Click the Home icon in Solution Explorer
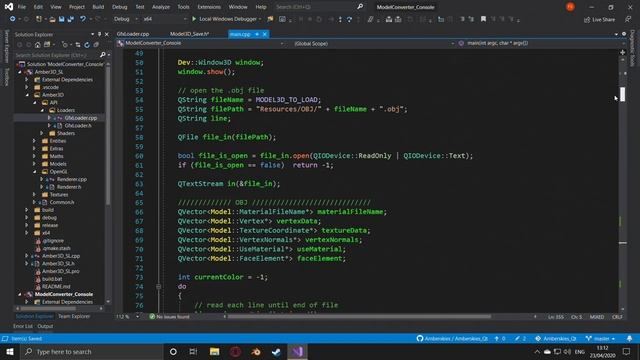Image resolution: width=640 pixels, height=360 pixels. coord(38,44)
